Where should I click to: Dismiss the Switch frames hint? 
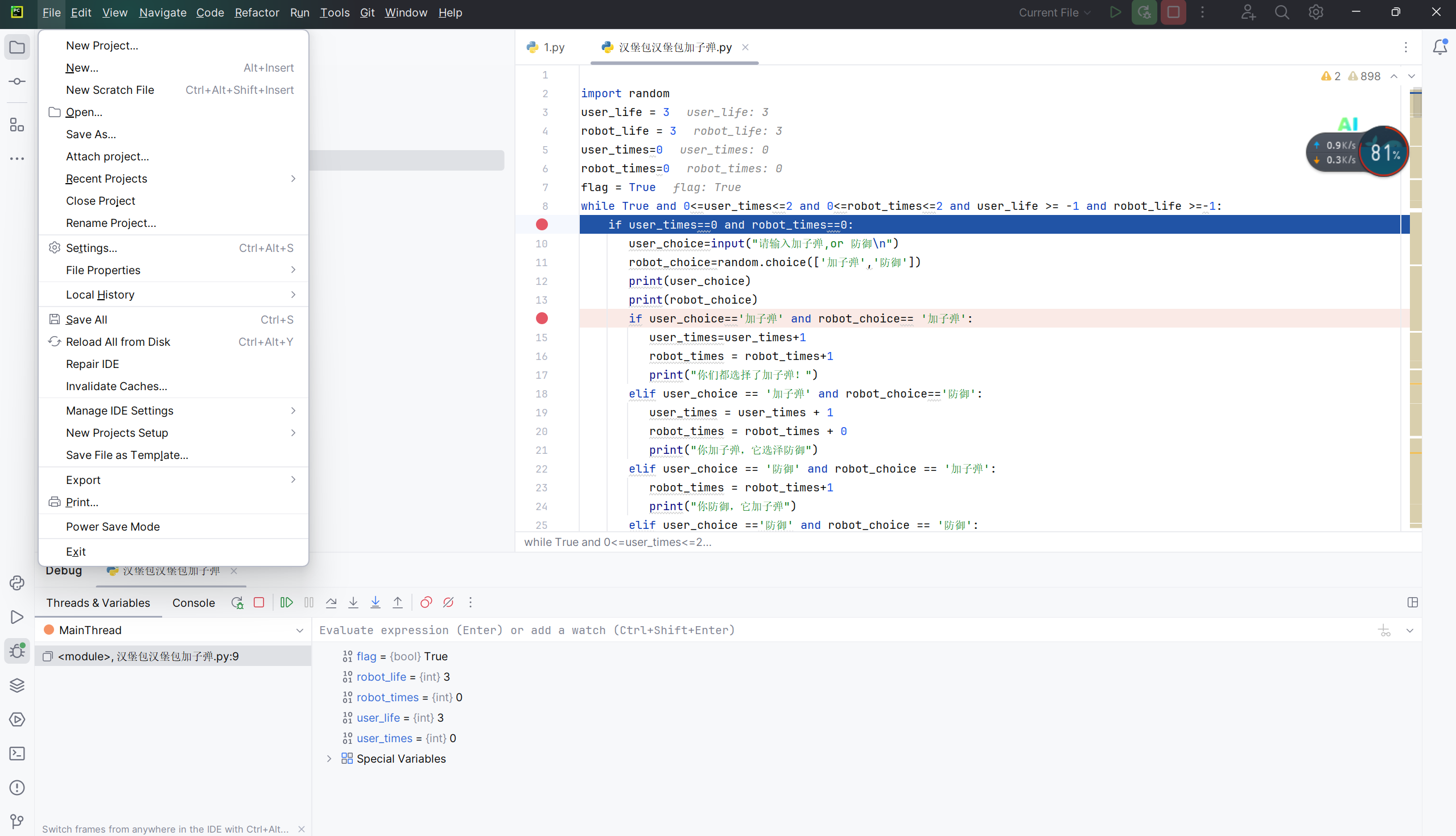[302, 829]
